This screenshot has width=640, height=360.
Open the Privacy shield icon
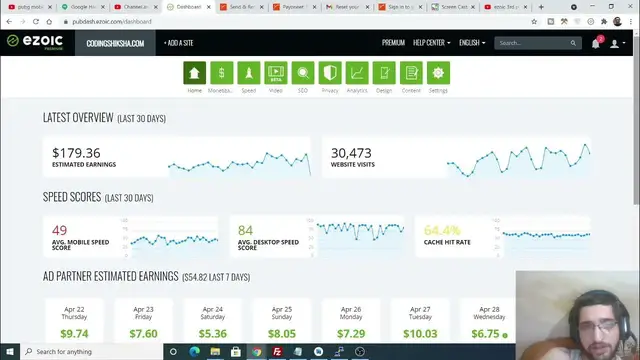[330, 73]
